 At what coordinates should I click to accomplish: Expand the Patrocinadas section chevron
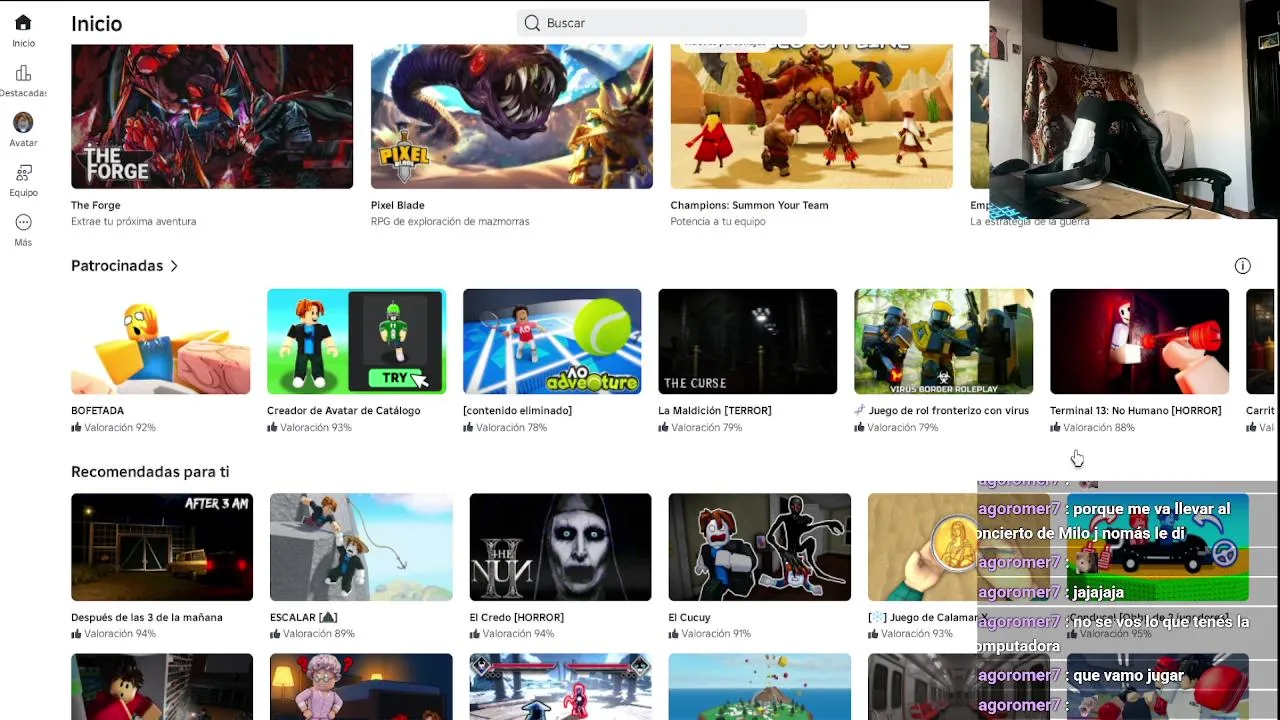[174, 266]
